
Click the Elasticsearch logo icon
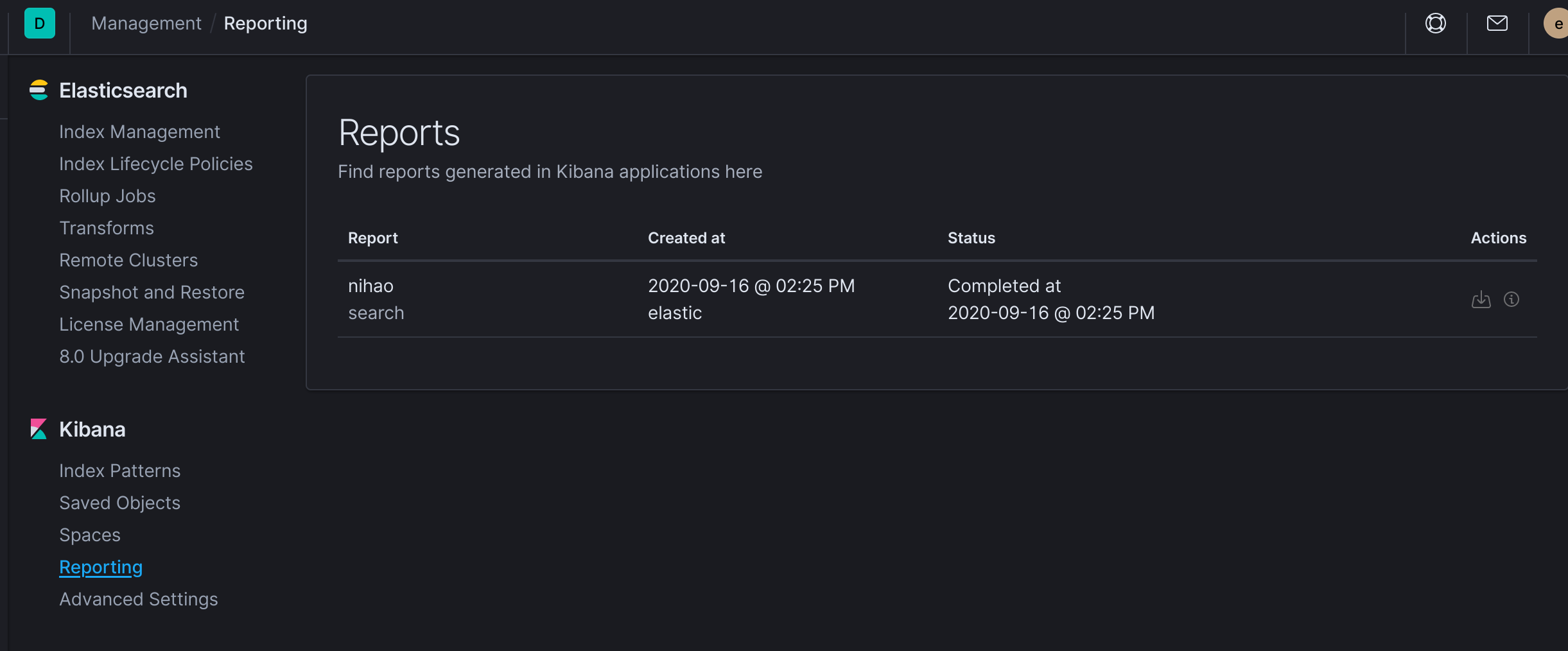pos(39,90)
